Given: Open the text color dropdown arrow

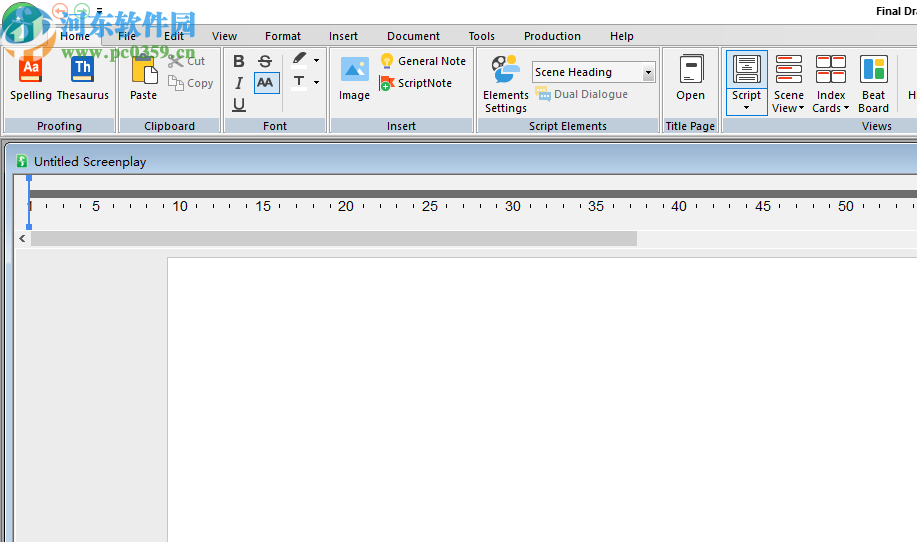Looking at the screenshot, I should pos(316,82).
